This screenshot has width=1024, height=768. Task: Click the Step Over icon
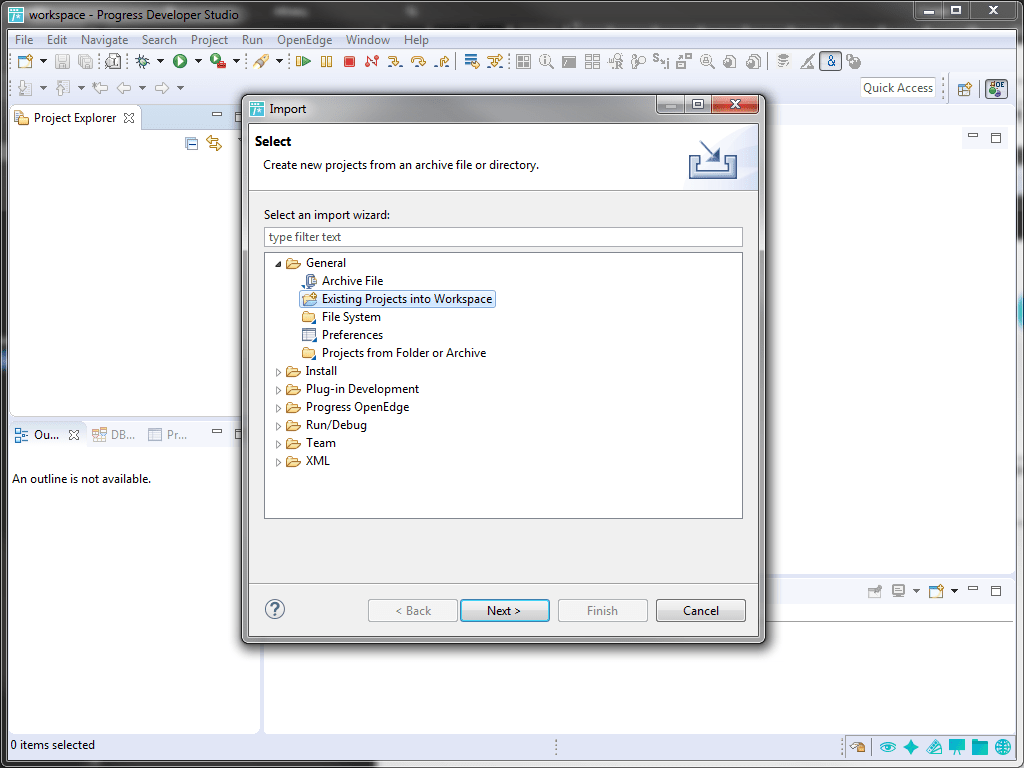pyautogui.click(x=418, y=62)
